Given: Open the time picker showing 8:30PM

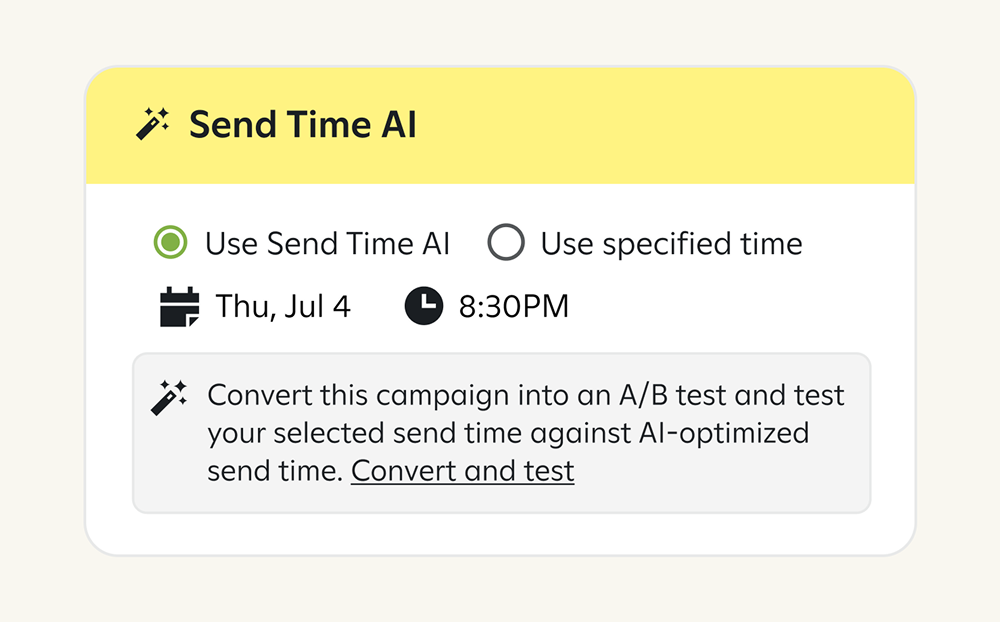Looking at the screenshot, I should click(513, 306).
